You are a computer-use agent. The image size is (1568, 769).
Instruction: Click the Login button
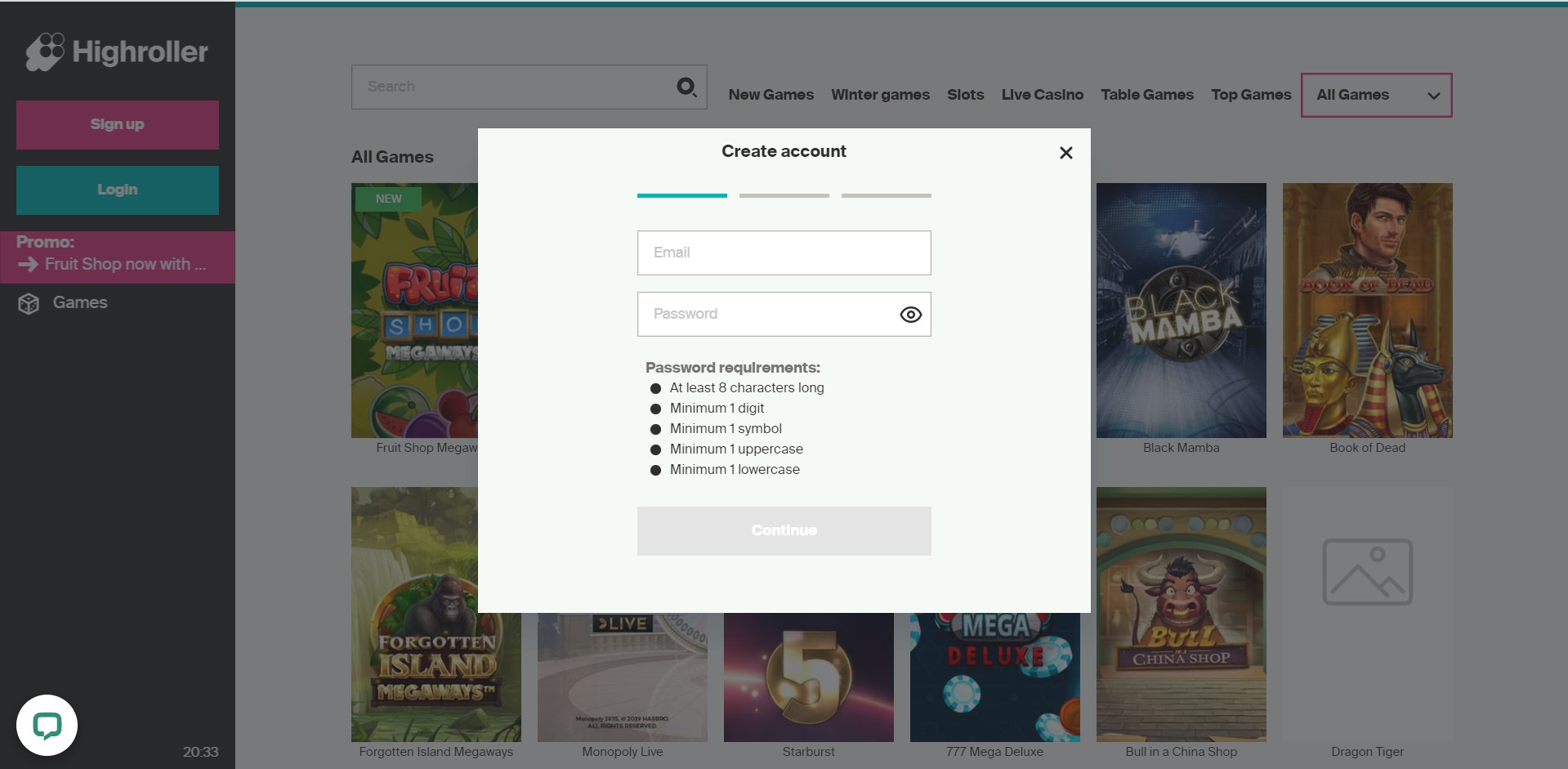(118, 190)
